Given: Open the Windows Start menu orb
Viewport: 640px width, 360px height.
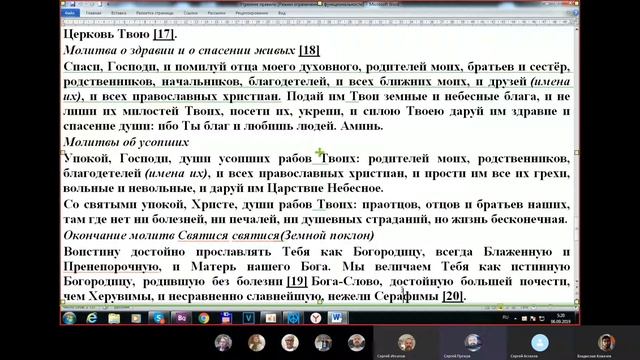Looking at the screenshot, I should (69, 318).
